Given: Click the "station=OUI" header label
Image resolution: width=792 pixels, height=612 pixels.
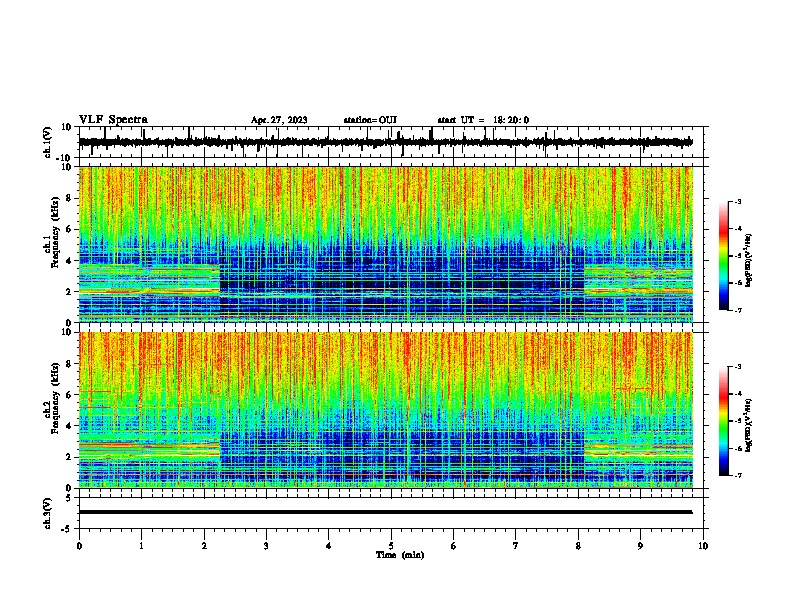Looking at the screenshot, I should (370, 120).
